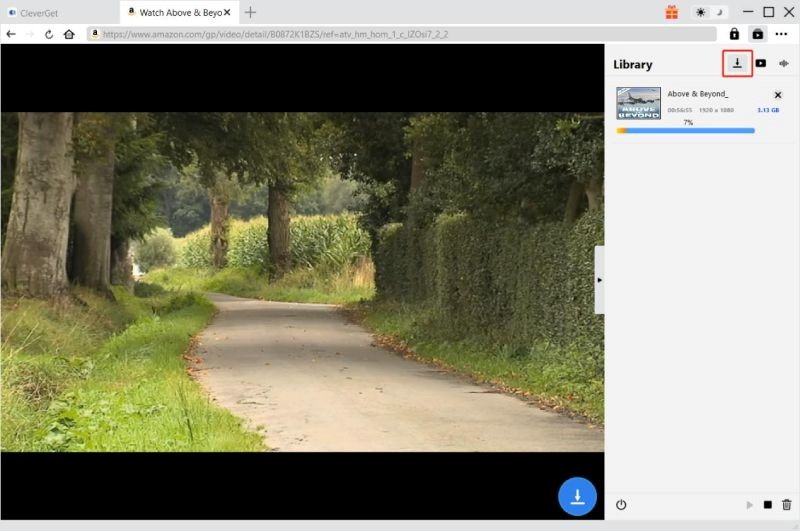Click the power icon in Library footer
The image size is (800, 531).
click(621, 505)
